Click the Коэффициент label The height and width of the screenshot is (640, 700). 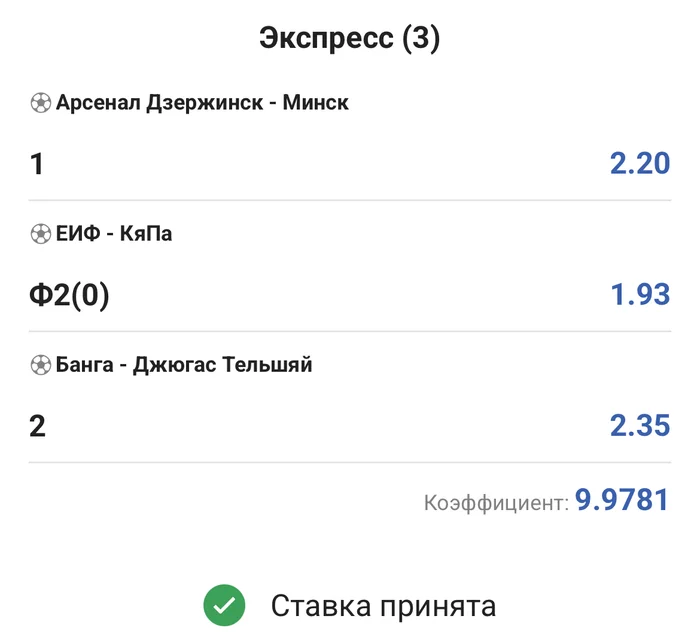pos(496,502)
